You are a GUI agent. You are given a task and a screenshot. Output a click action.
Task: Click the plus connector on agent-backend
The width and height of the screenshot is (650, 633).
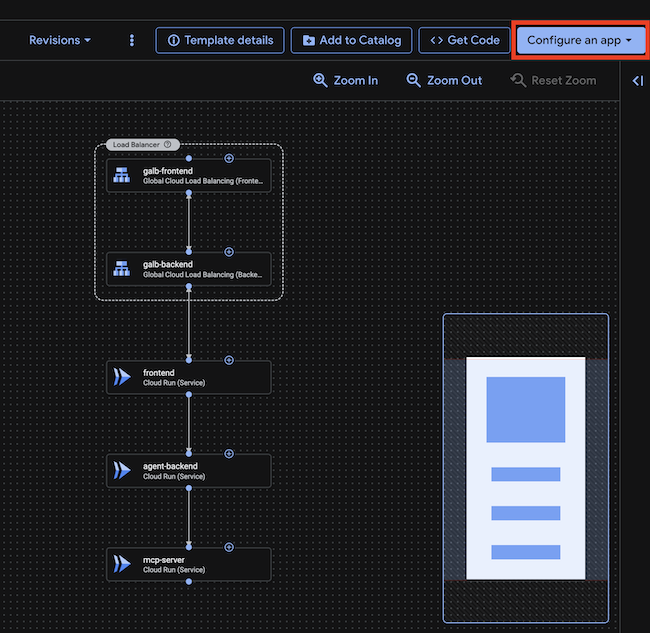(229, 454)
